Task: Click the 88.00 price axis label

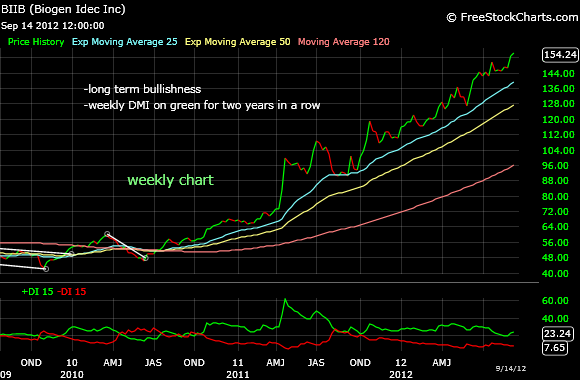Action: click(x=555, y=181)
